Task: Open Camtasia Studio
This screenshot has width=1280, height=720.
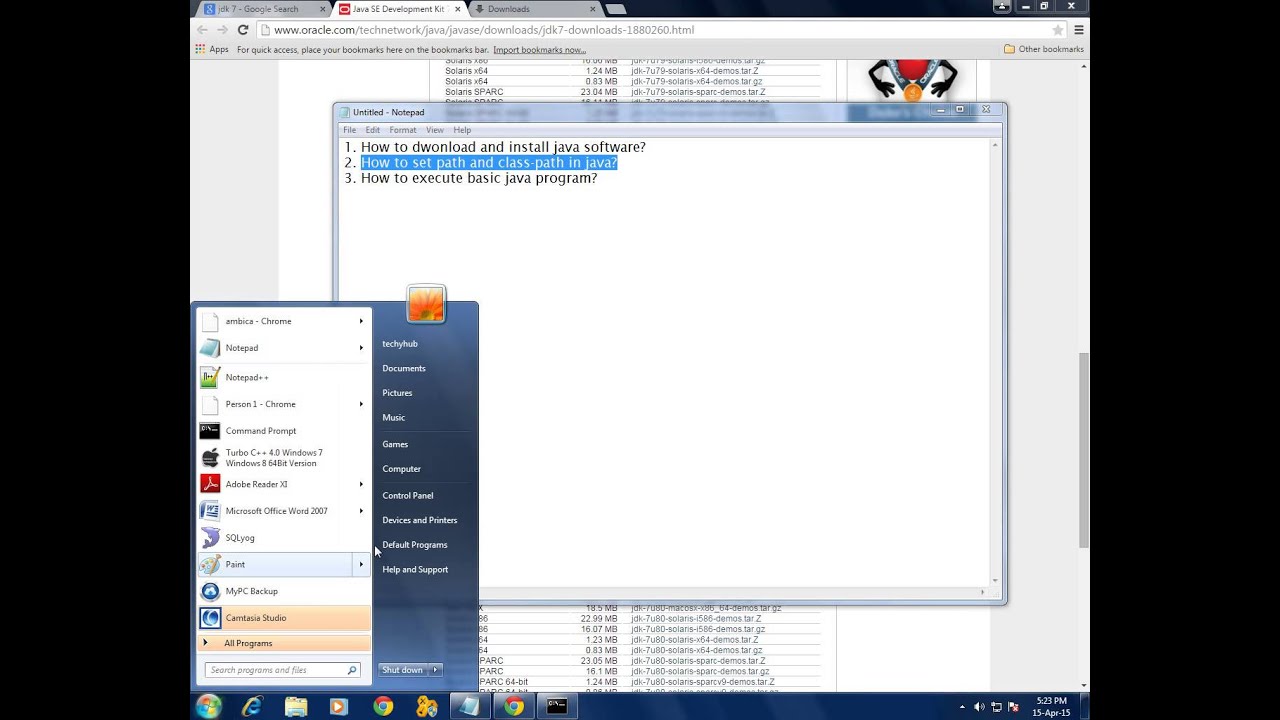Action: pyautogui.click(x=285, y=618)
